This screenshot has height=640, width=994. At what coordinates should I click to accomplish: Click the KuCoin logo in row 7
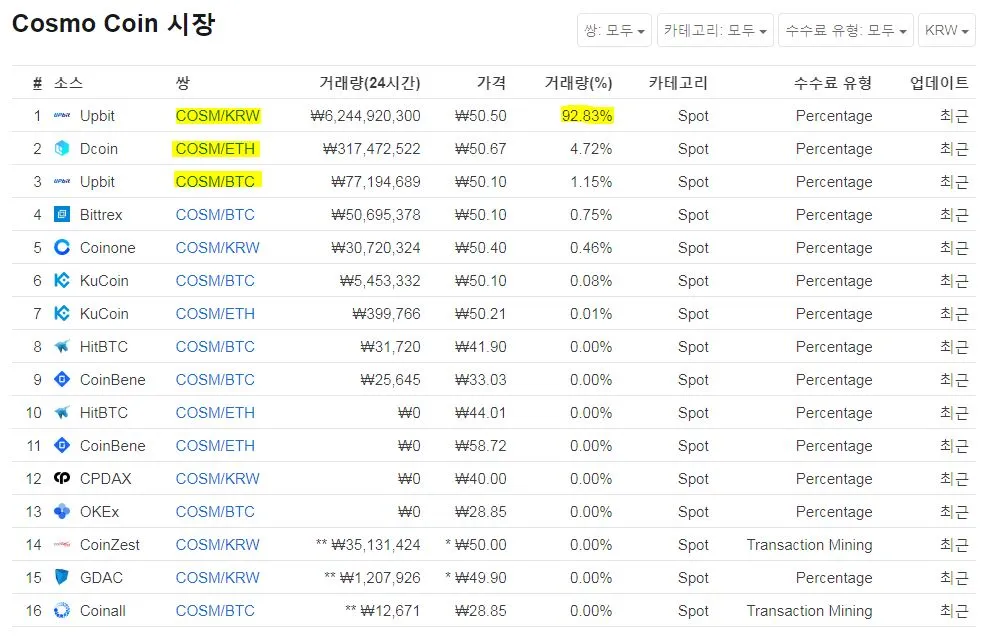(62, 313)
